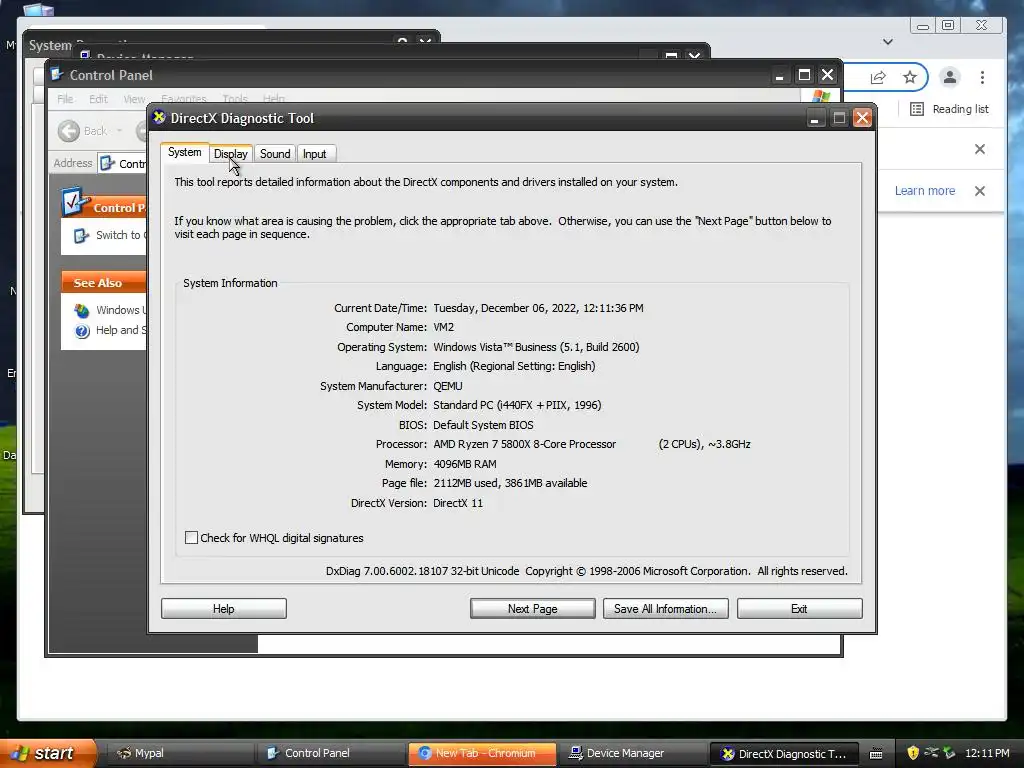Screen dimensions: 1024x768
Task: Click the security shield tray icon
Action: coord(913,753)
